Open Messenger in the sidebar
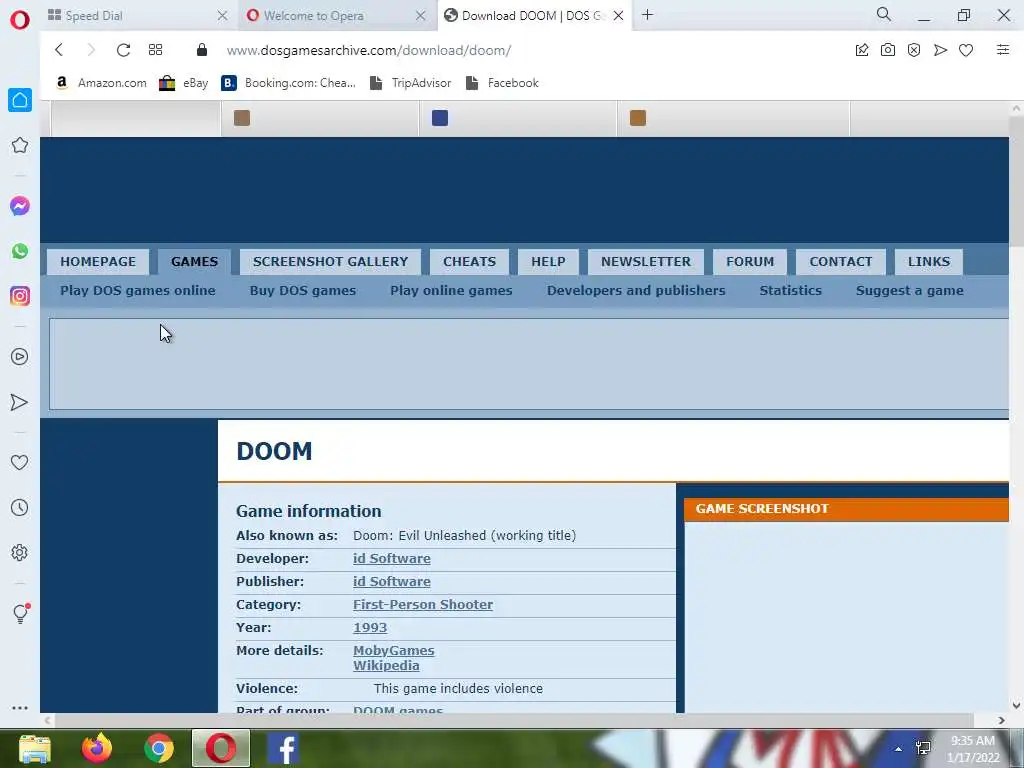This screenshot has width=1024, height=768. click(20, 206)
